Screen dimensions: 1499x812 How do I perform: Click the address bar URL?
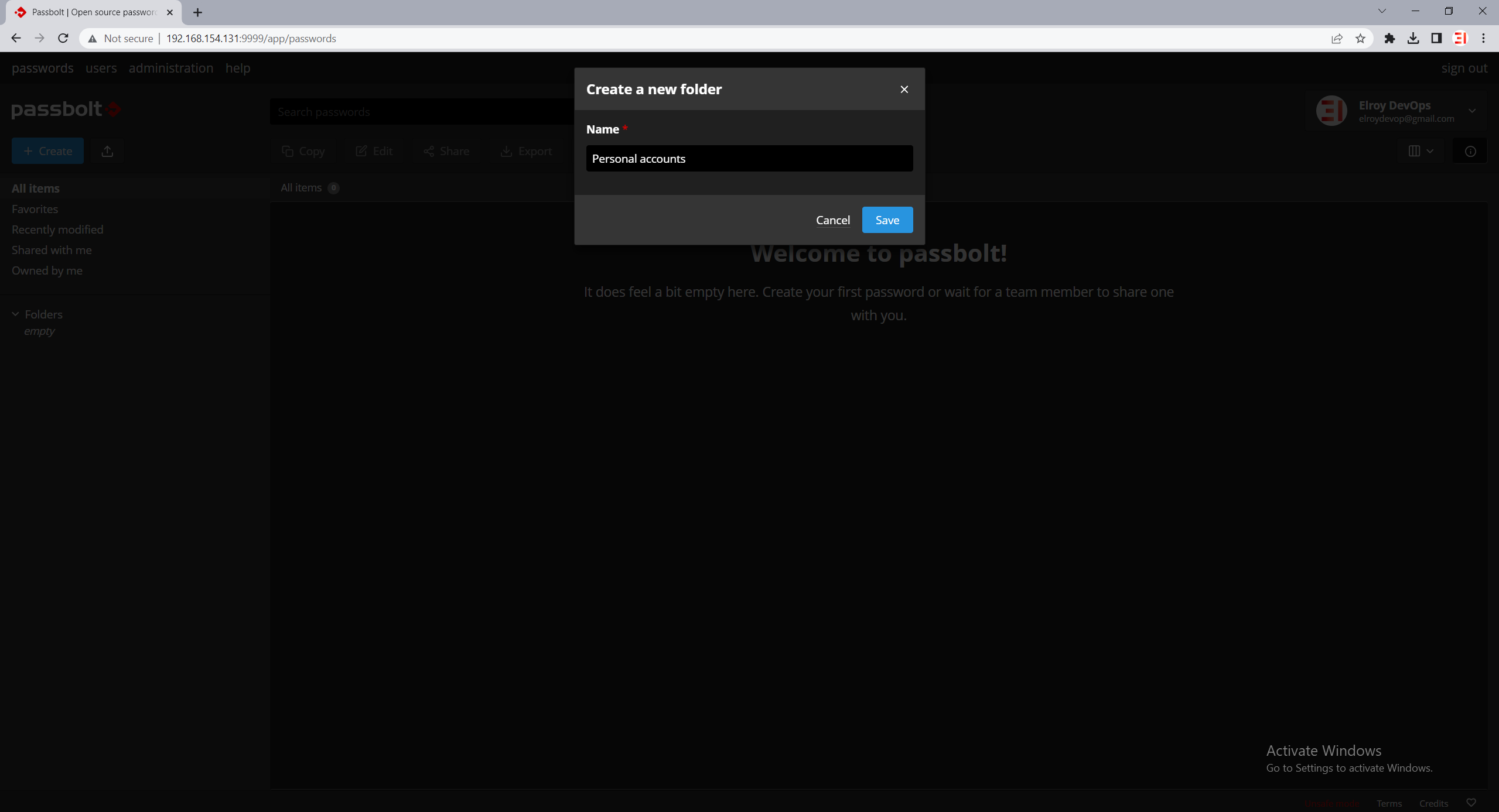251,39
